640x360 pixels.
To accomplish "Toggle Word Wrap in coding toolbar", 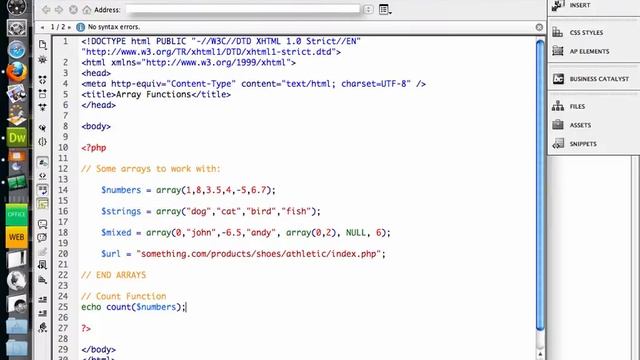I will click(42, 189).
